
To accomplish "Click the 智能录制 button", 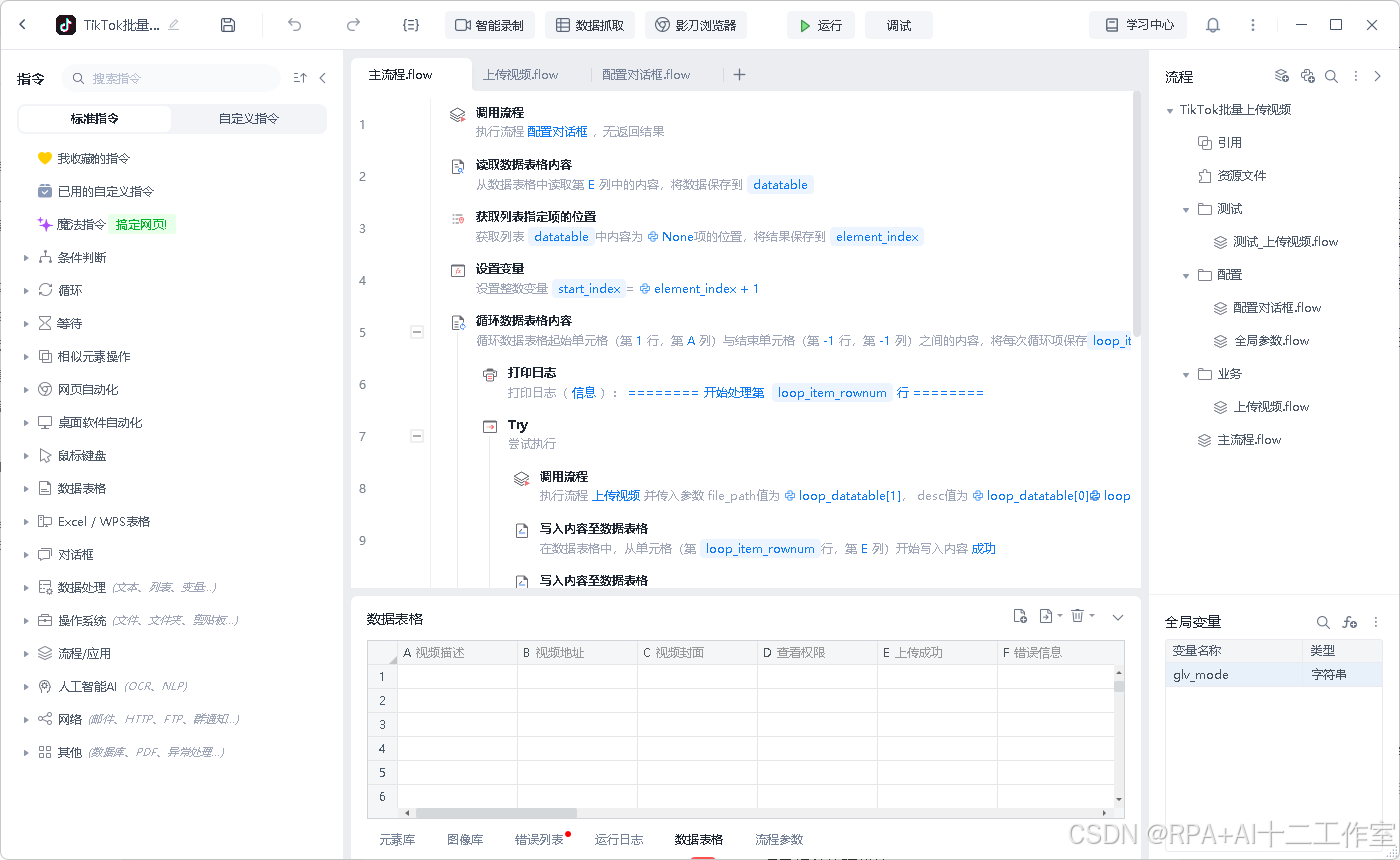I will [490, 25].
